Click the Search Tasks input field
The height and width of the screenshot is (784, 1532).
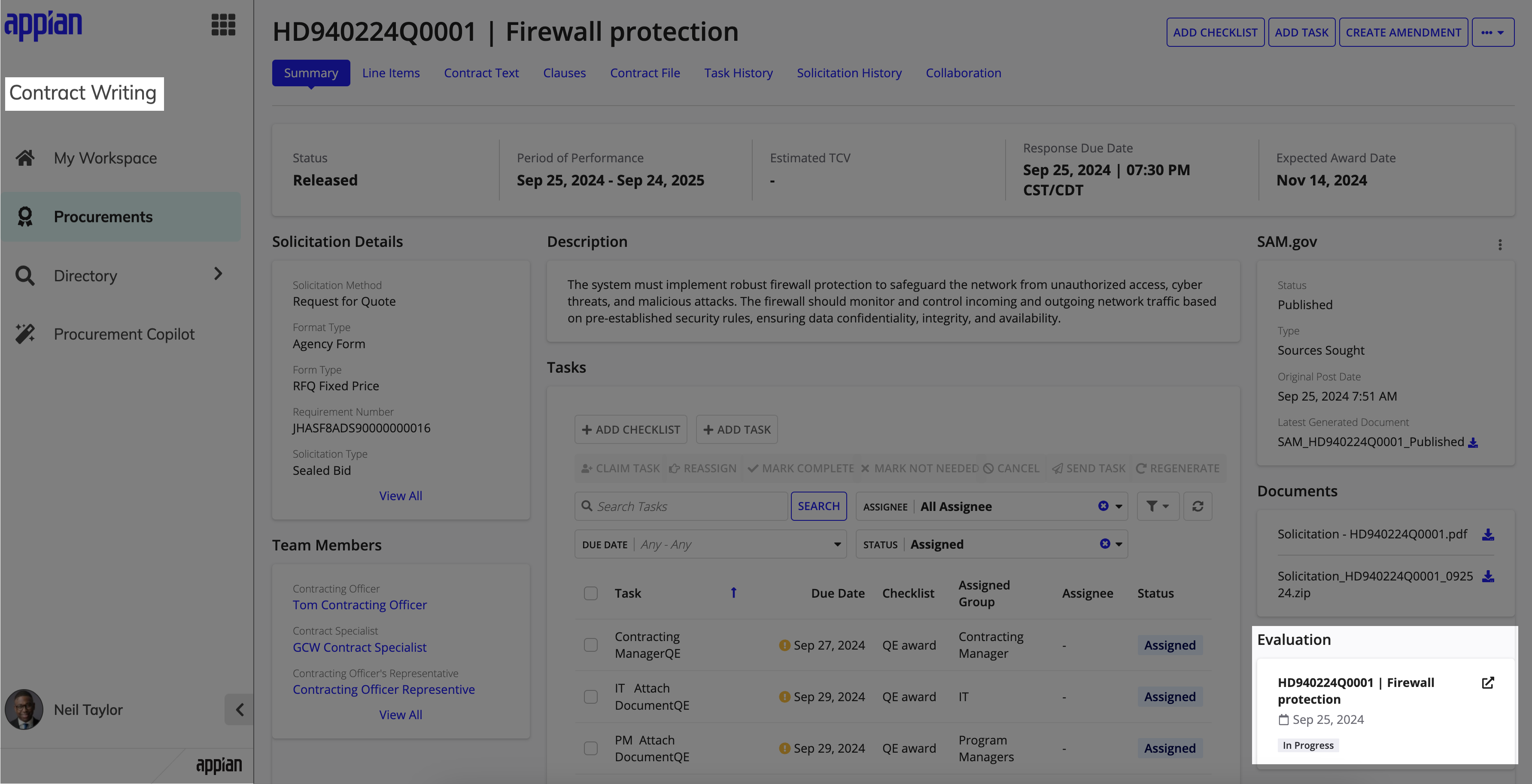pos(681,506)
